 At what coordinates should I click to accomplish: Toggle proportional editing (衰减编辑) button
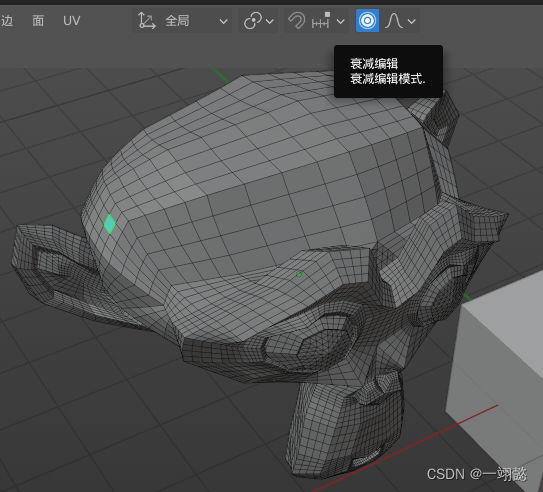point(367,21)
